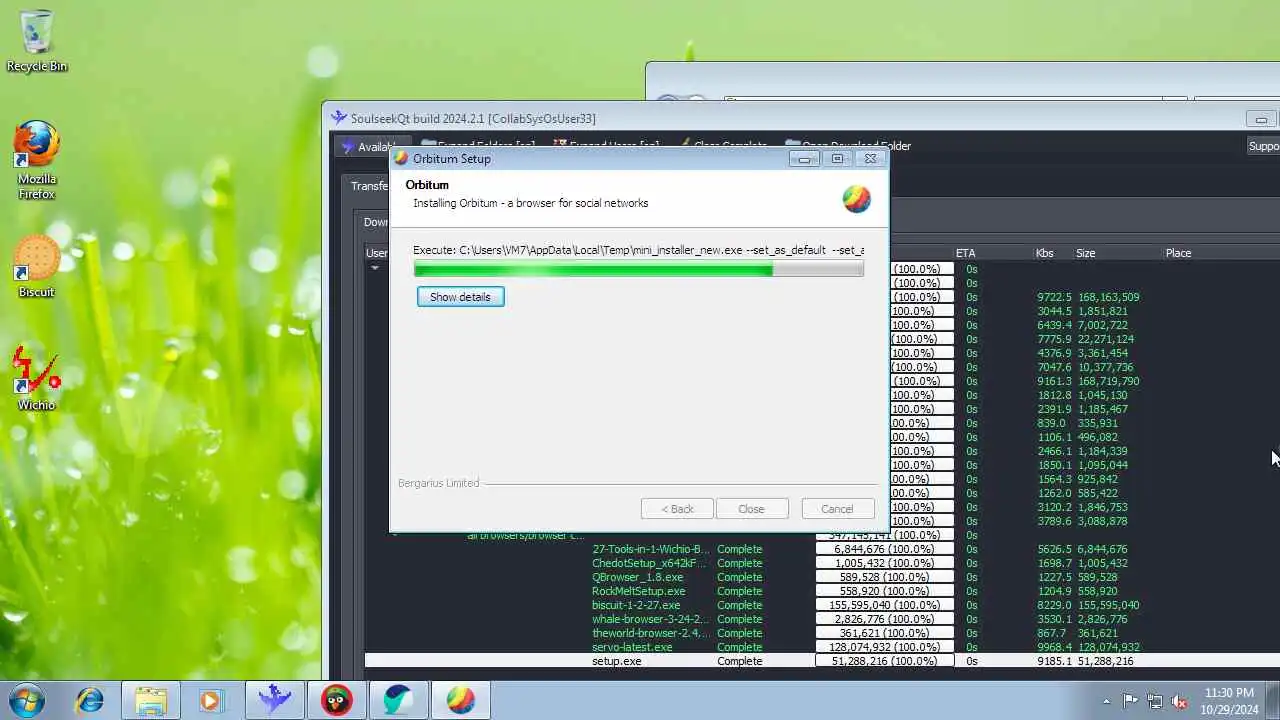The image size is (1280, 720).
Task: Select the setup.exe download row
Action: (x=822, y=661)
